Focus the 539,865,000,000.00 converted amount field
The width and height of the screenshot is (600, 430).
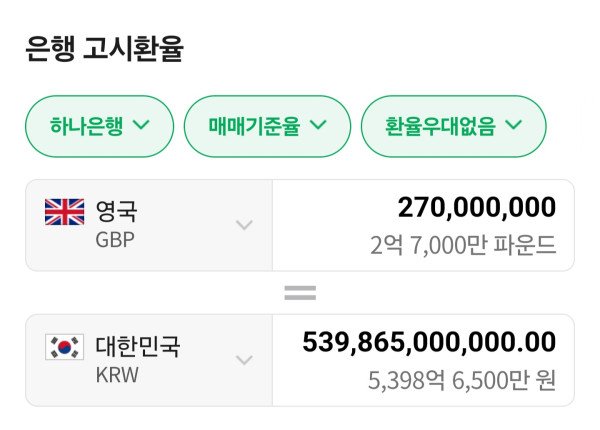click(429, 342)
